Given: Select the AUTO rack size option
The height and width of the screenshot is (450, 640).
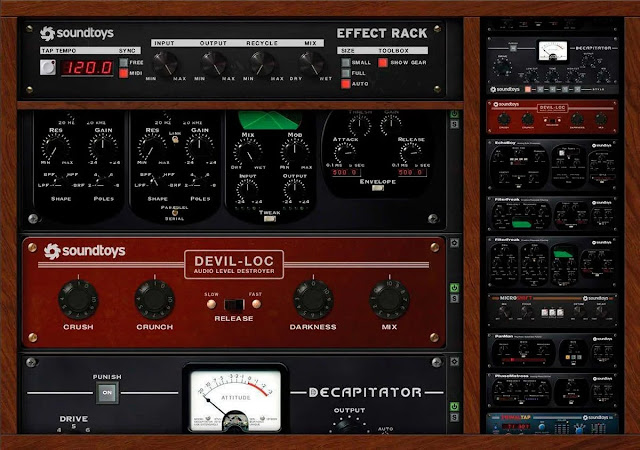Looking at the screenshot, I should click(346, 84).
